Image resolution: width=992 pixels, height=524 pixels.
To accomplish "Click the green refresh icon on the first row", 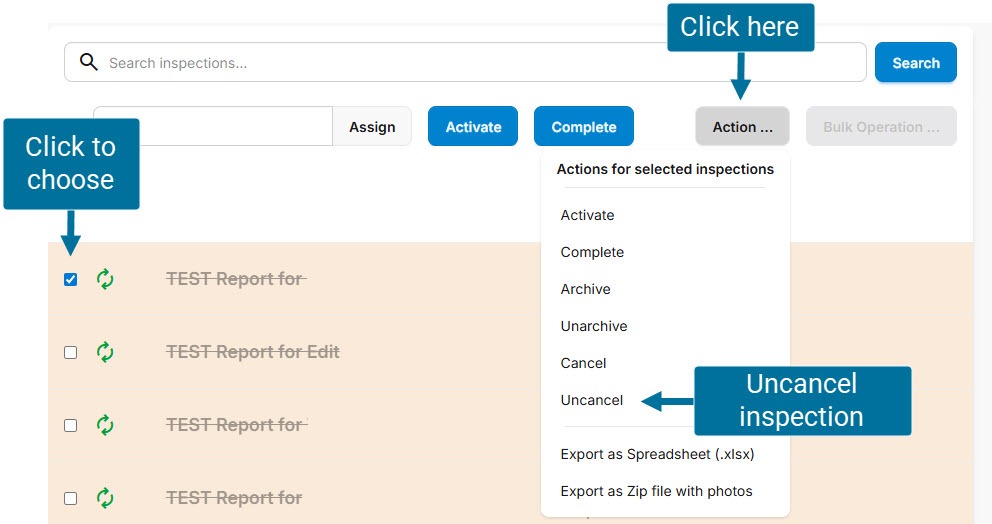I will point(105,279).
